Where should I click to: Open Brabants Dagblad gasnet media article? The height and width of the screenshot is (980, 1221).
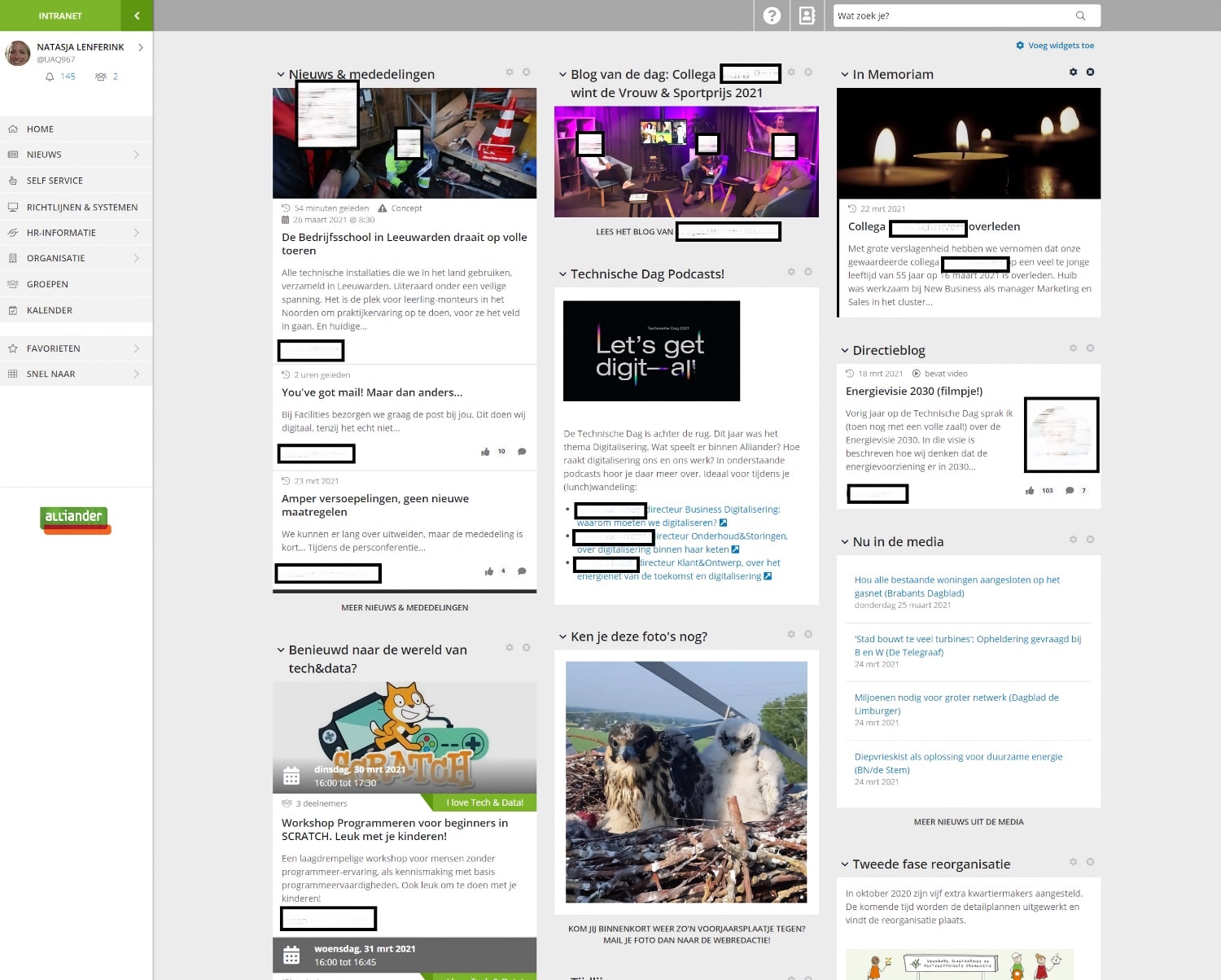point(957,586)
